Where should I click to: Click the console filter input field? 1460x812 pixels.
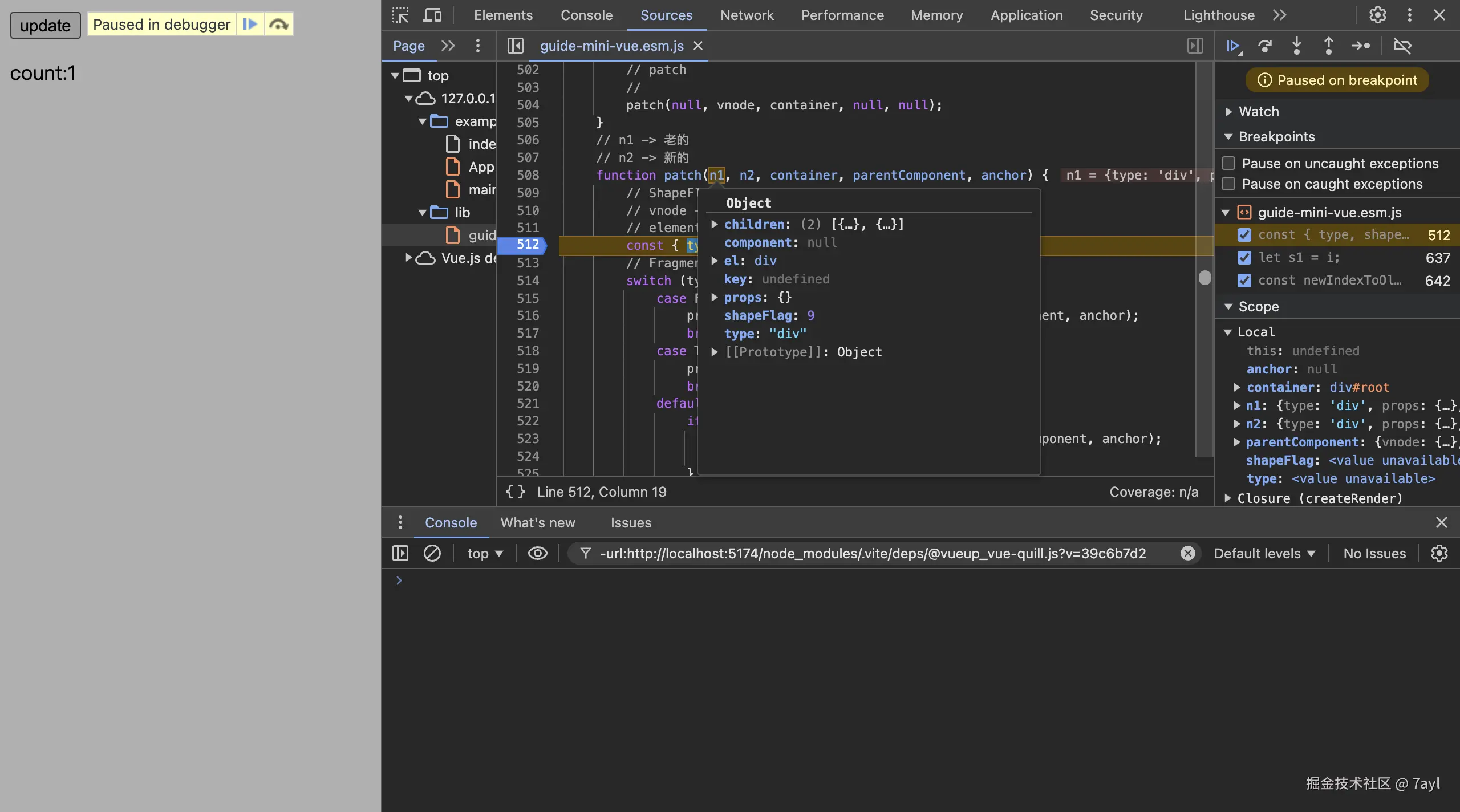pyautogui.click(x=873, y=553)
